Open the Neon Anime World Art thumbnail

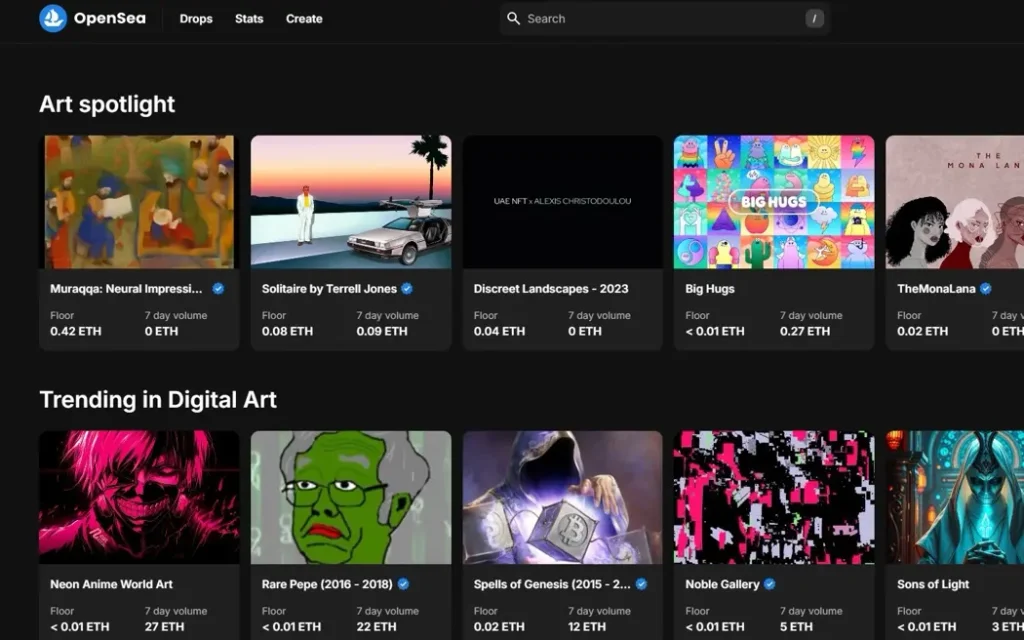139,497
